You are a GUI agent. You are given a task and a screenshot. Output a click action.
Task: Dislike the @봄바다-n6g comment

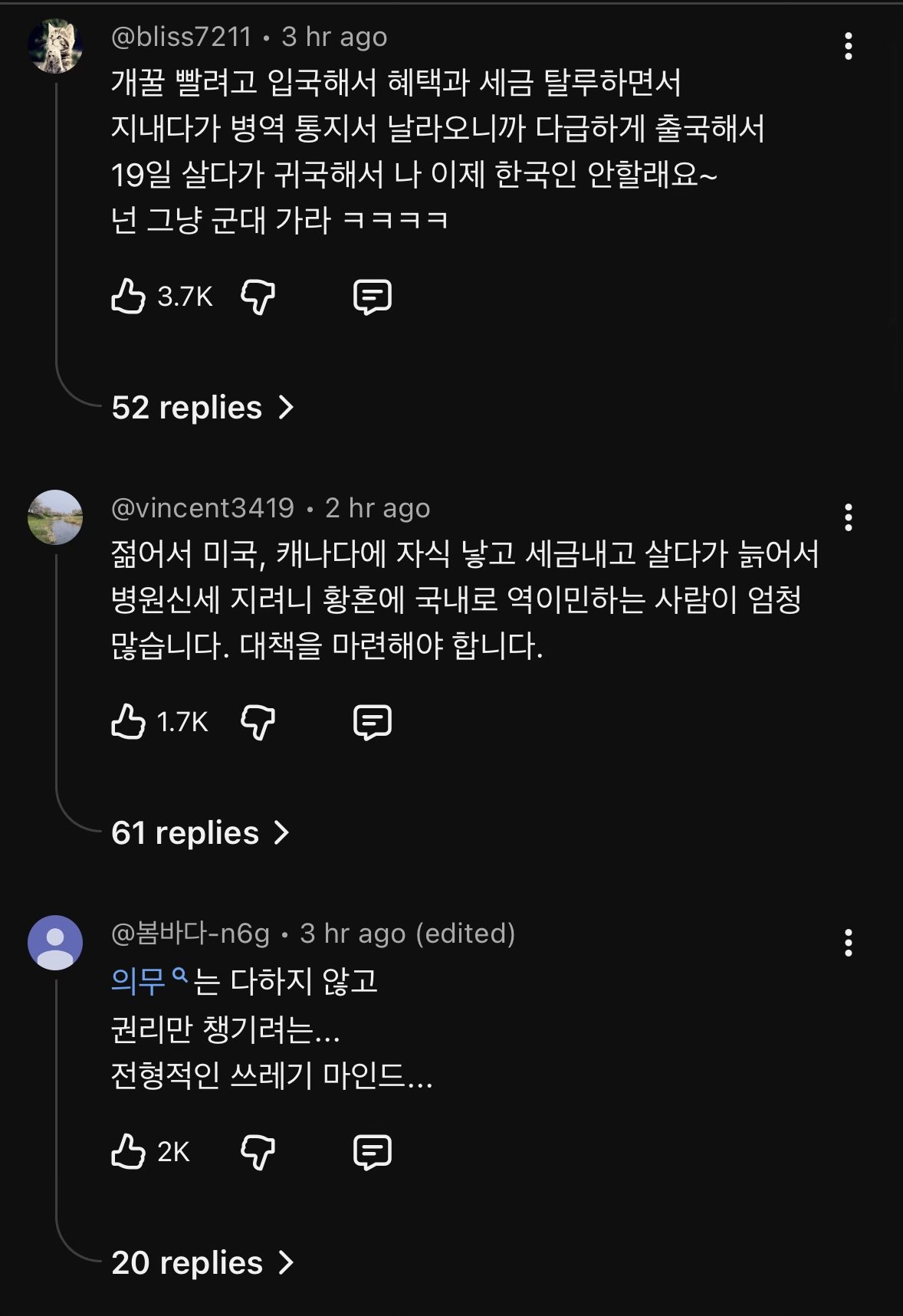point(258,1152)
